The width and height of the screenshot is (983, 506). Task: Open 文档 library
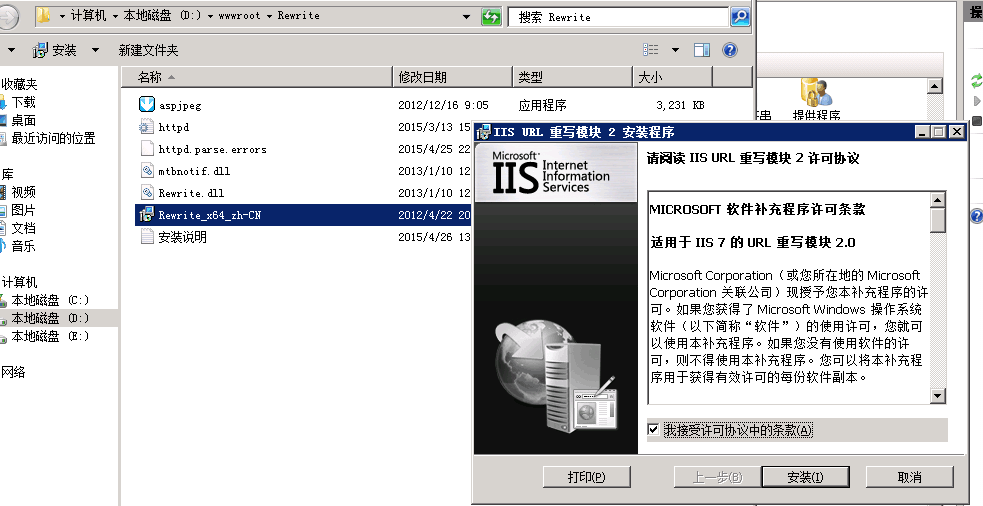pos(23,228)
